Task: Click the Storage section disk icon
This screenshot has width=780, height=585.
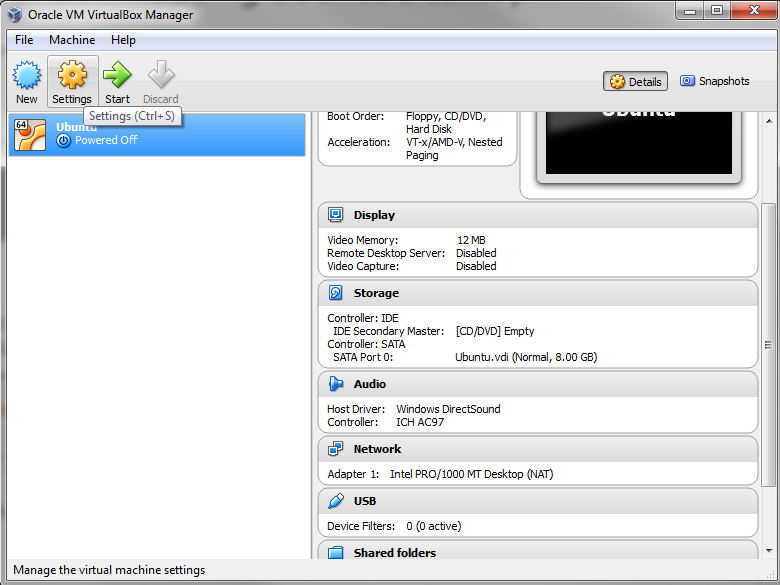Action: click(x=336, y=293)
